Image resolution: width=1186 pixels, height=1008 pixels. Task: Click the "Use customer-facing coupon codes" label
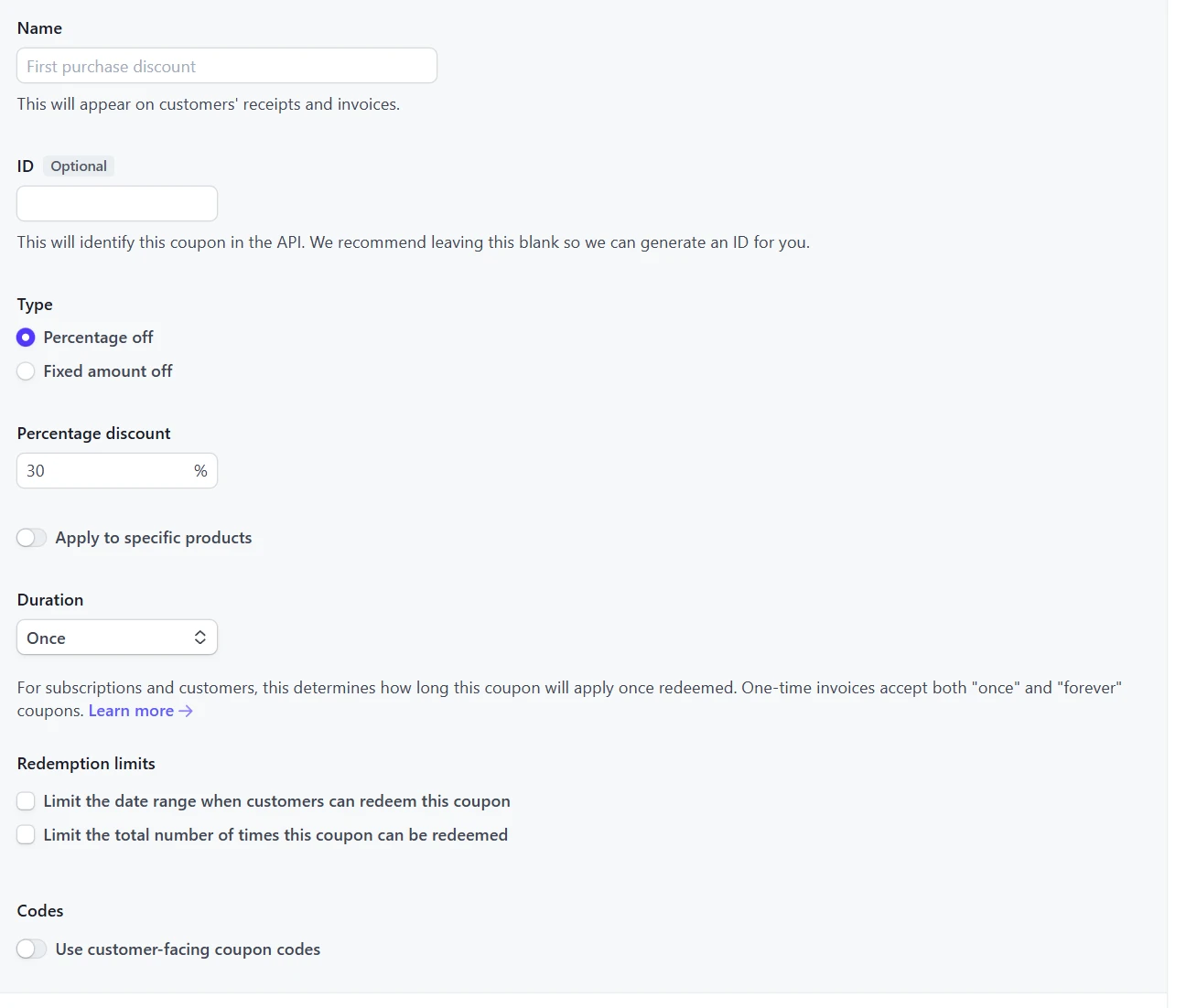click(x=188, y=949)
